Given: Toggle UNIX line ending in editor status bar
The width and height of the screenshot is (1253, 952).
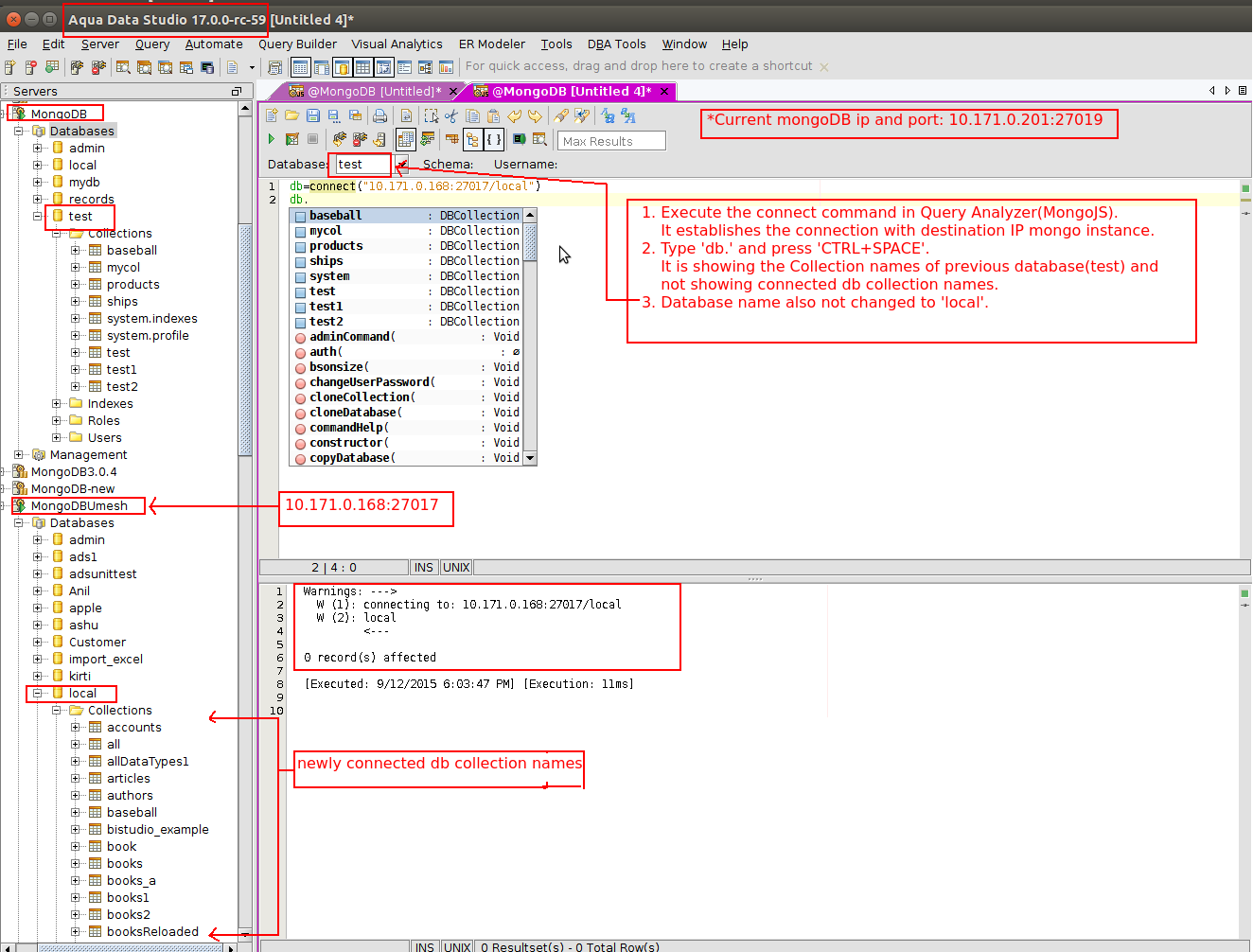Looking at the screenshot, I should pyautogui.click(x=456, y=568).
